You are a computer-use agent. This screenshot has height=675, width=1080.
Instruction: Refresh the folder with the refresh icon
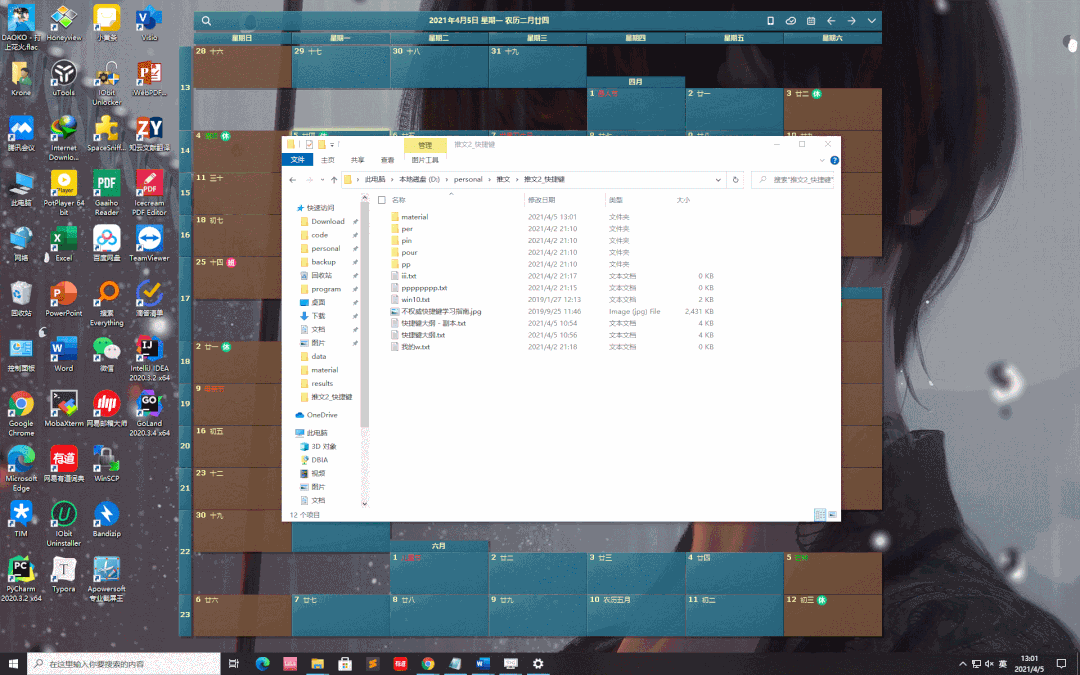[735, 179]
